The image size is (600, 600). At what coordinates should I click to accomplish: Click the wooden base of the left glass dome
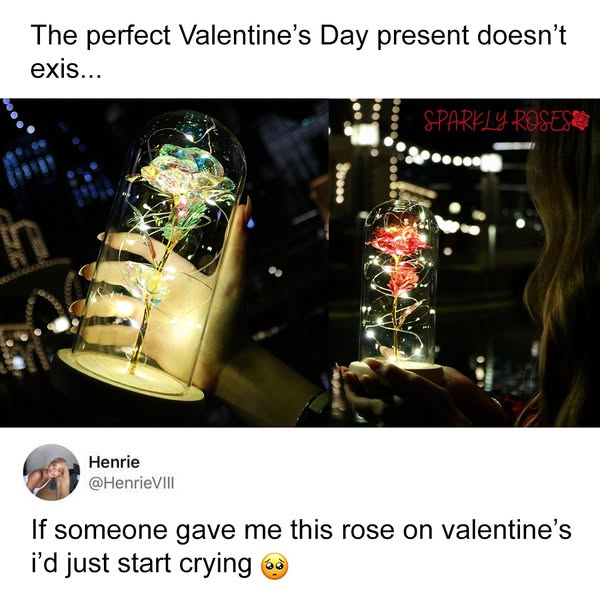click(x=130, y=377)
